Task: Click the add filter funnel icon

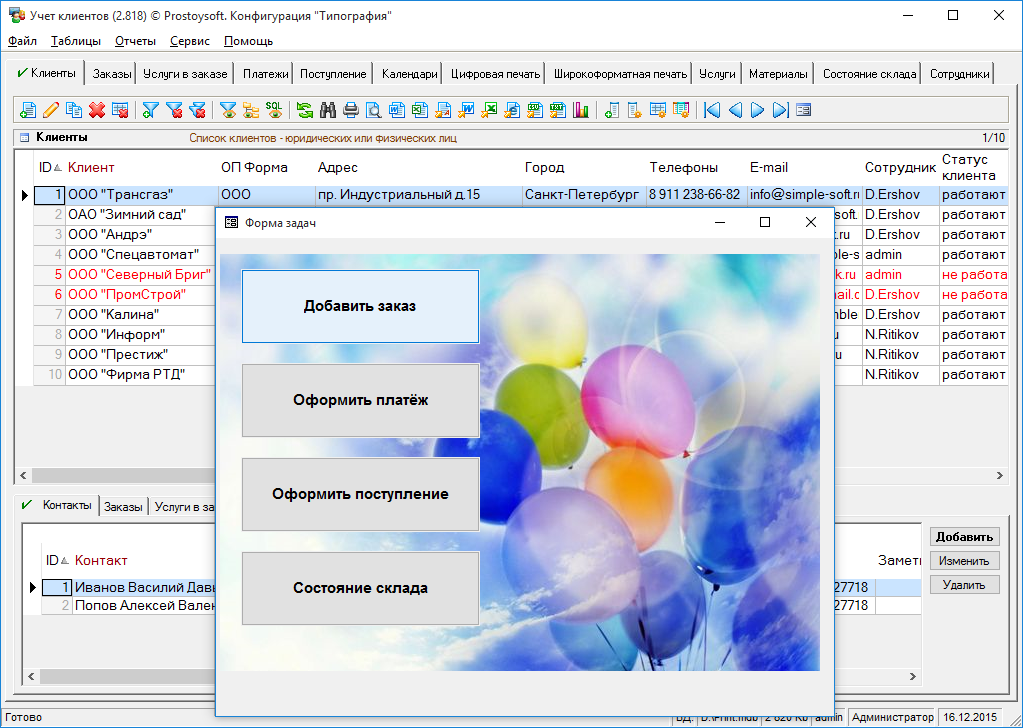Action: 151,110
